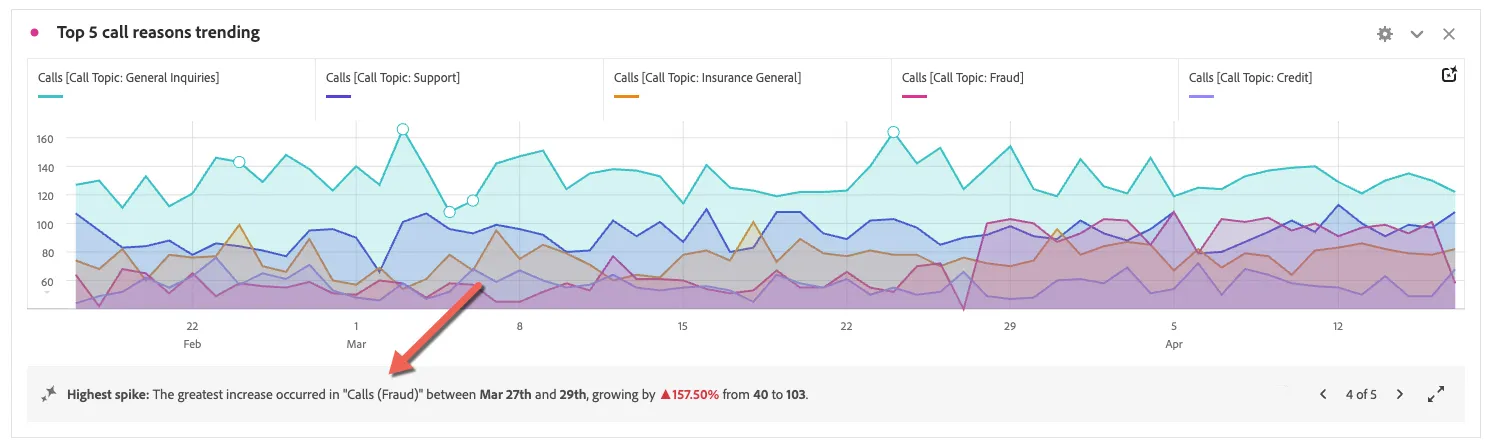Click the chart title Top 5 call reasons trending

[x=158, y=33]
